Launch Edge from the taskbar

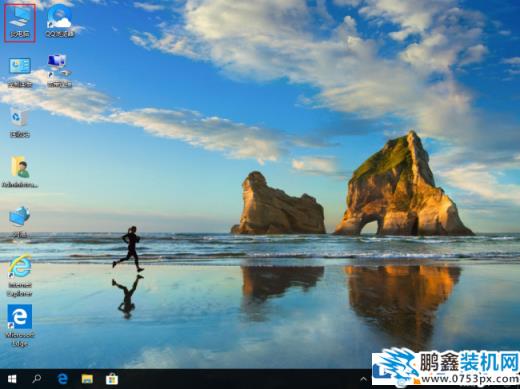pos(62,379)
